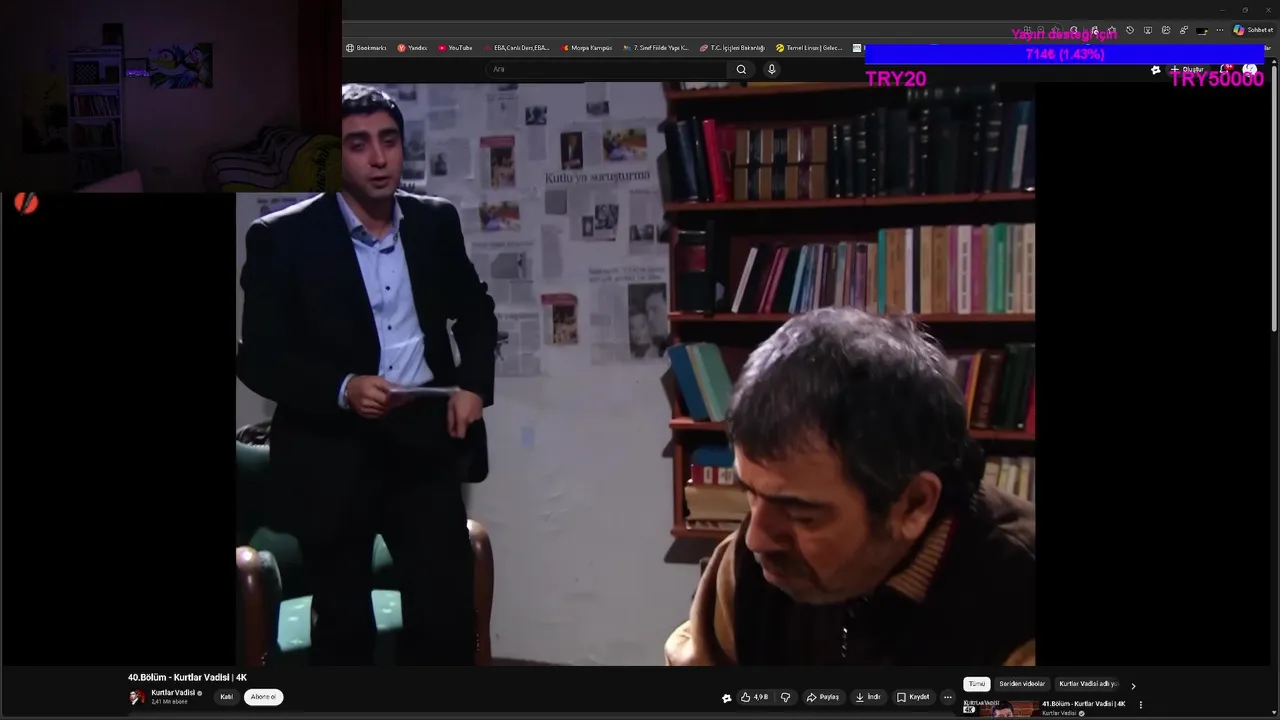Open the YouTube account avatar menu
The width and height of the screenshot is (1280, 720).
point(1250,70)
